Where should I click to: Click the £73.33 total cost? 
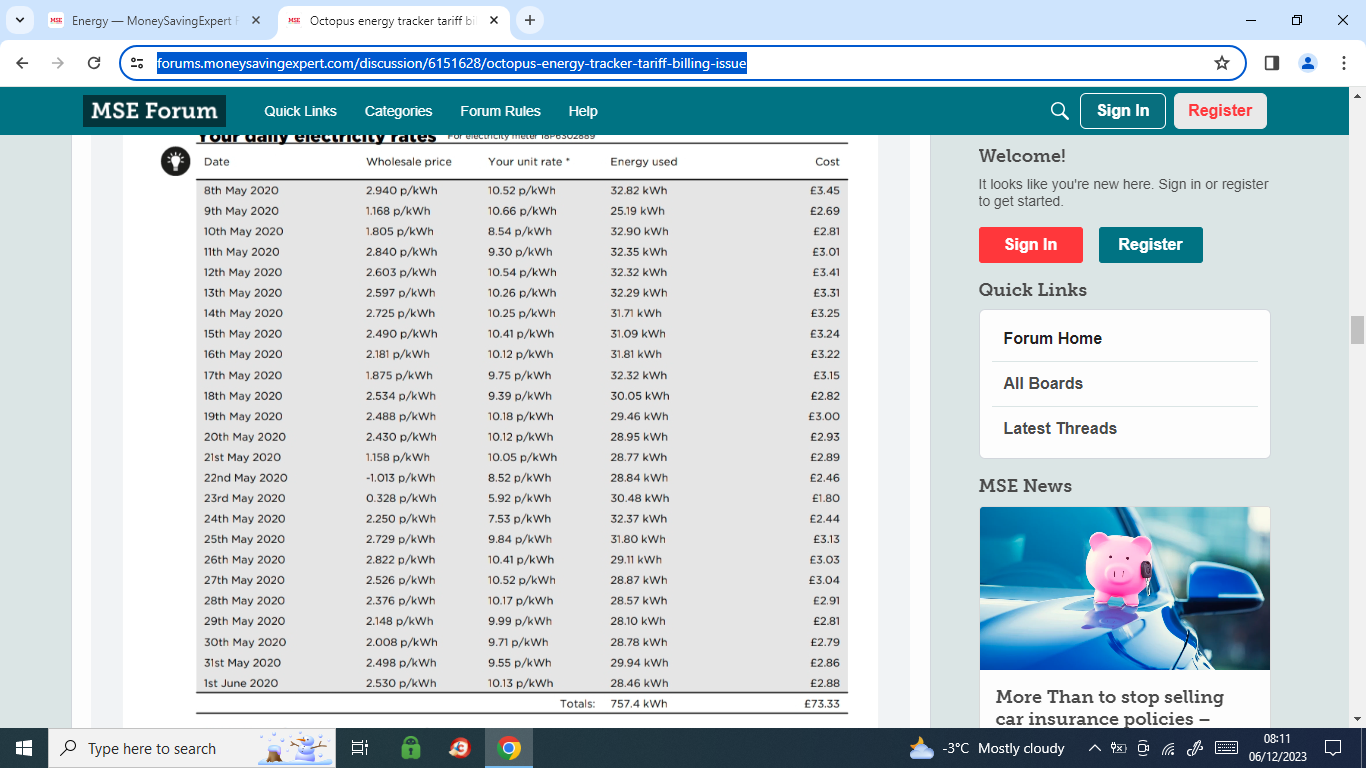[x=822, y=704]
